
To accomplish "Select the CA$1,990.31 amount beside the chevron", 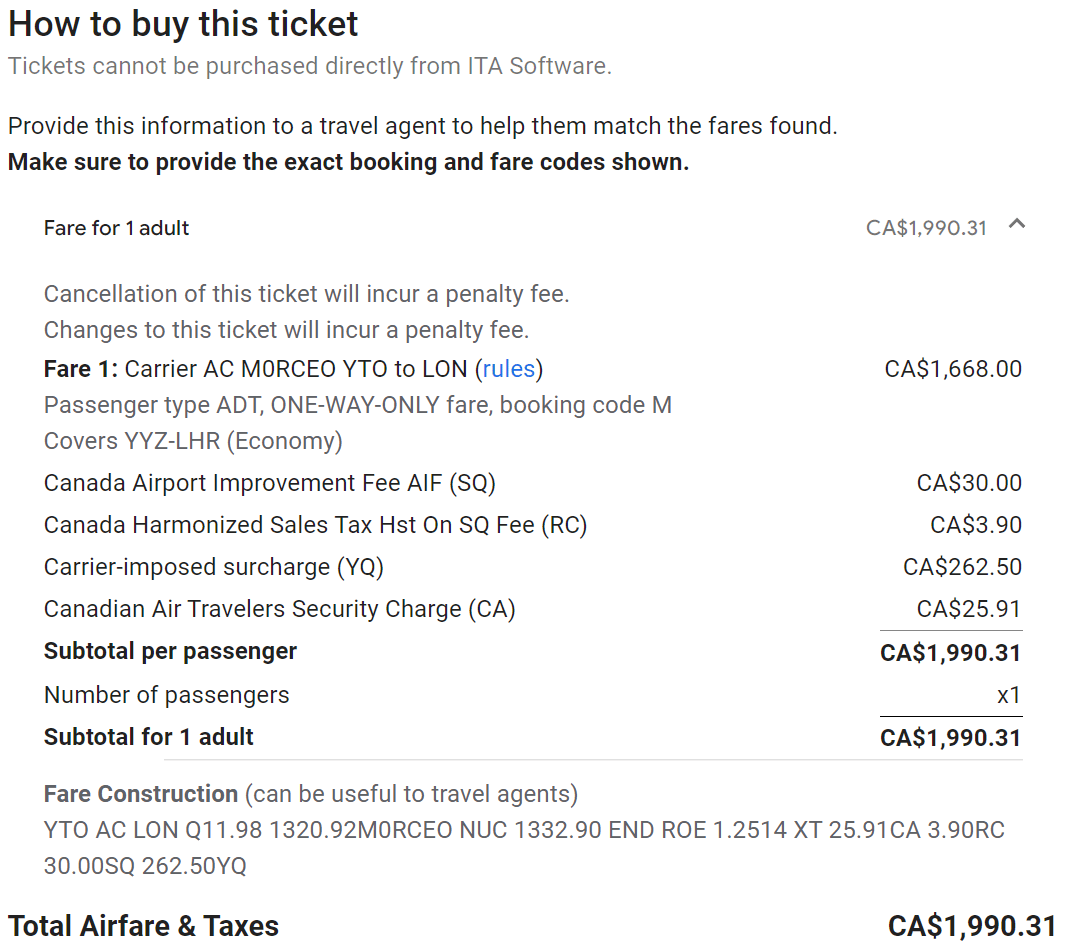I will (926, 228).
